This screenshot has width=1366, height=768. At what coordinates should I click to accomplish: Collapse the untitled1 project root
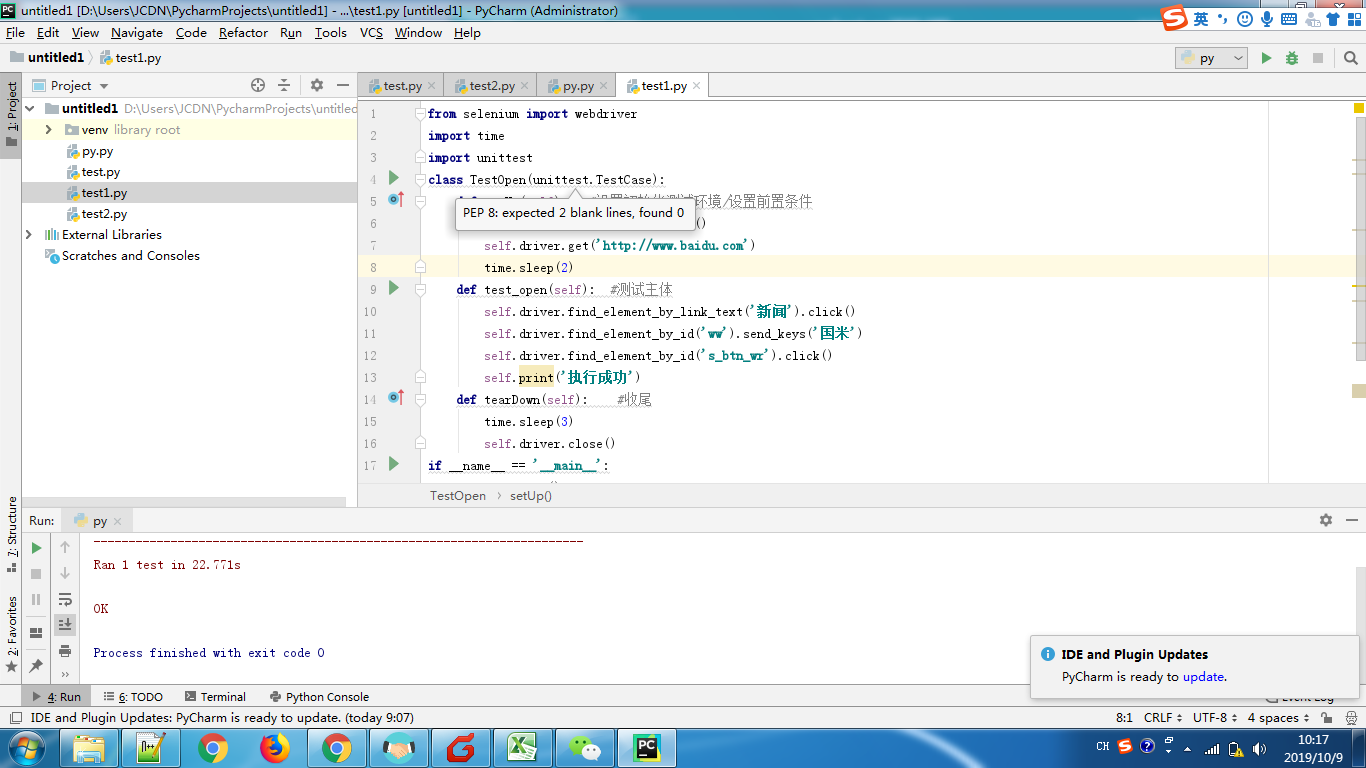coord(29,108)
